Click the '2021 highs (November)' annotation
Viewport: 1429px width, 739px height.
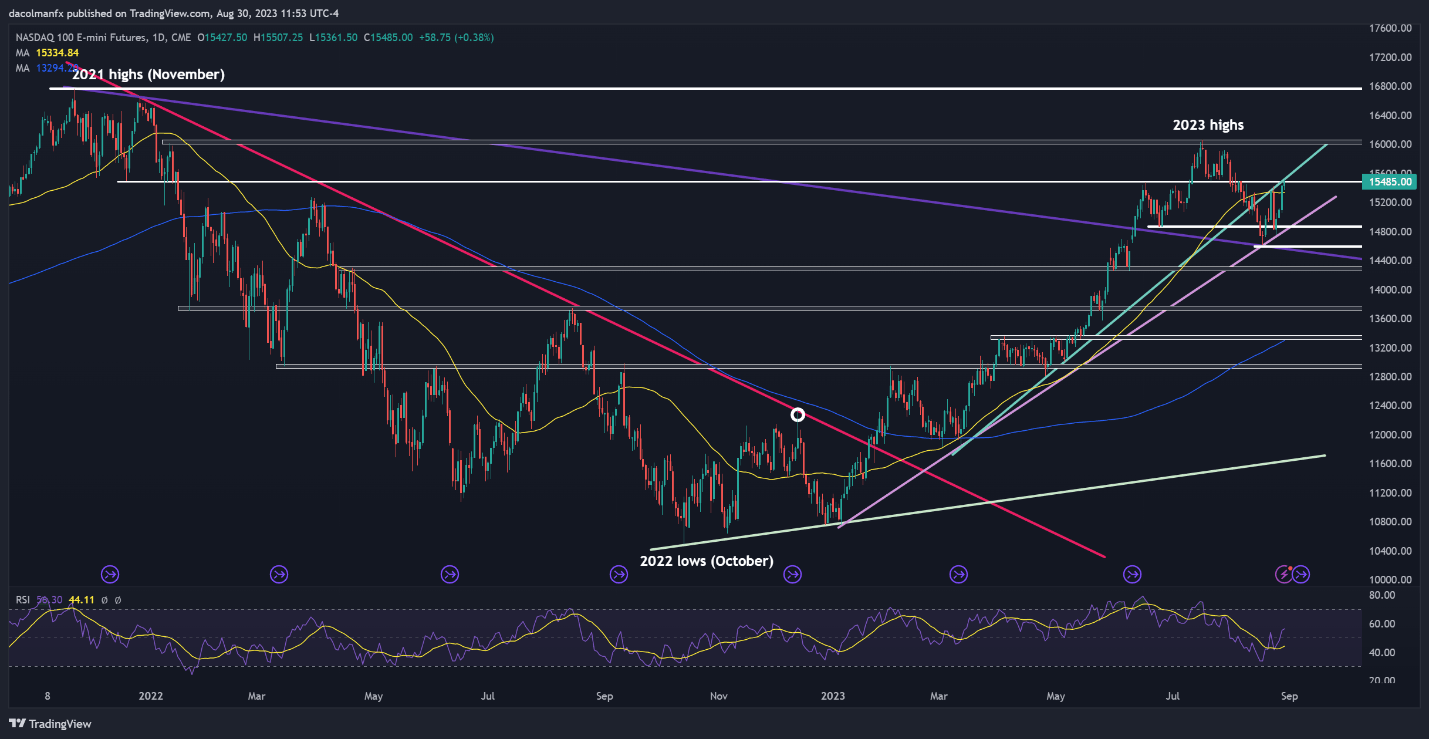[148, 74]
